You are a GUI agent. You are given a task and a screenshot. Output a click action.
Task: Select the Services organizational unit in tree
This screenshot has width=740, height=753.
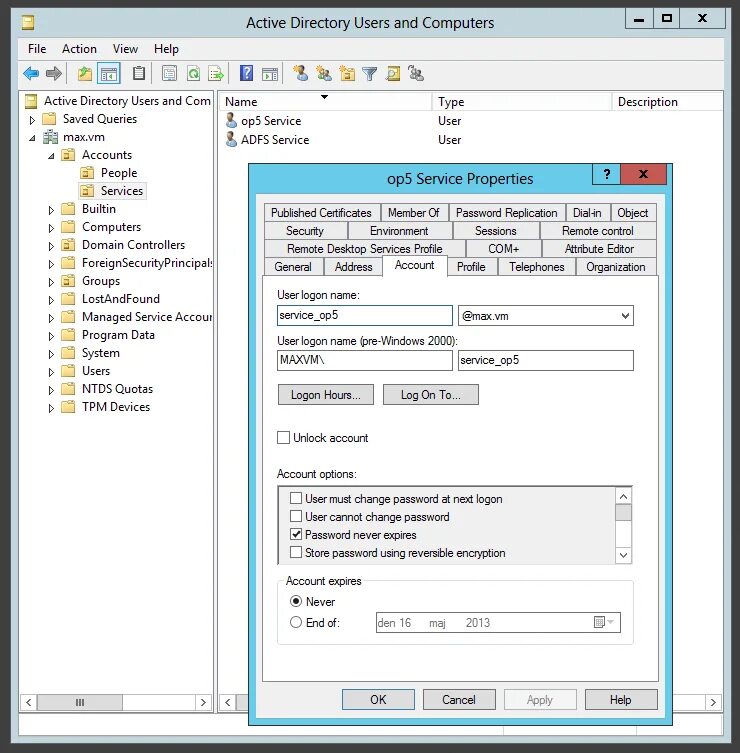click(x=112, y=191)
